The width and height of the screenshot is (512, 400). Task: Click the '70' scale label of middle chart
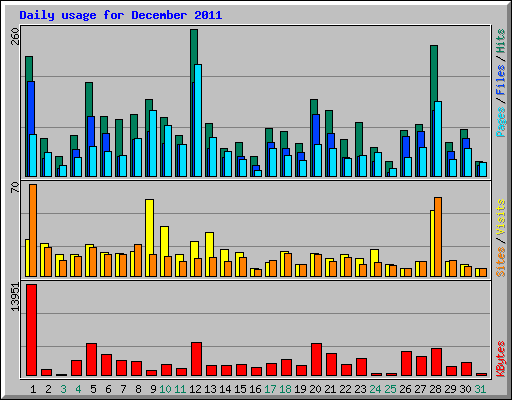[x=16, y=188]
